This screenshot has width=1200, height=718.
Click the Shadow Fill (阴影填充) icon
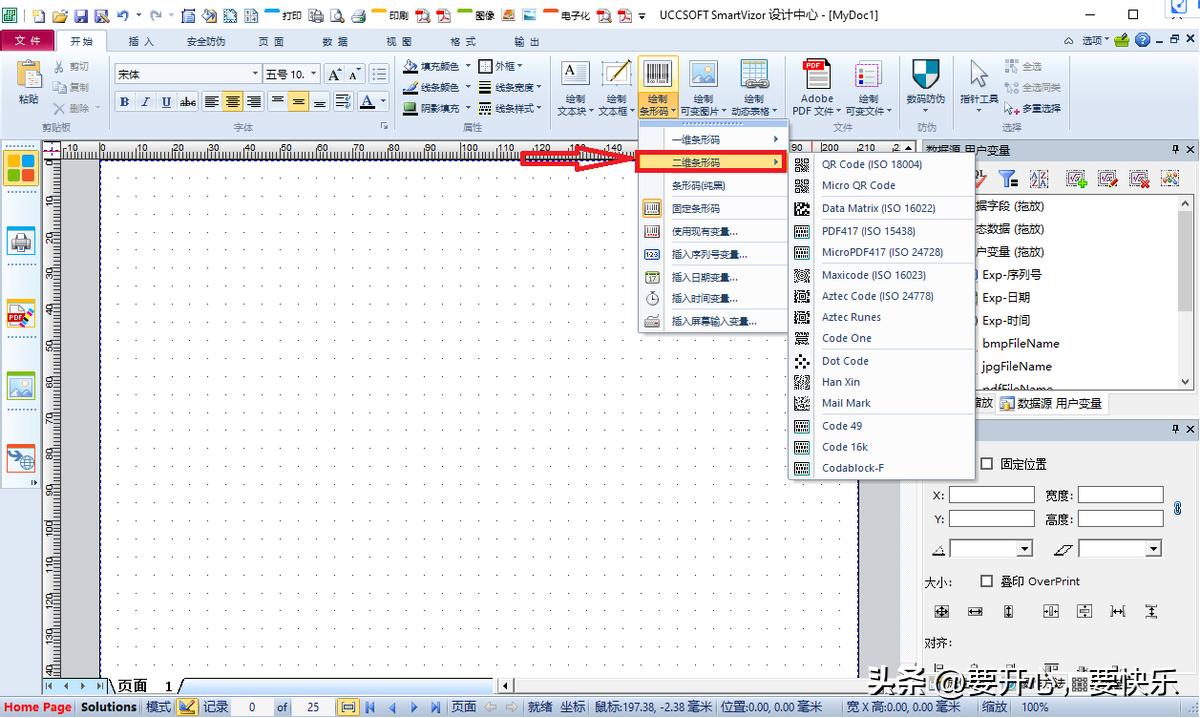[x=410, y=108]
